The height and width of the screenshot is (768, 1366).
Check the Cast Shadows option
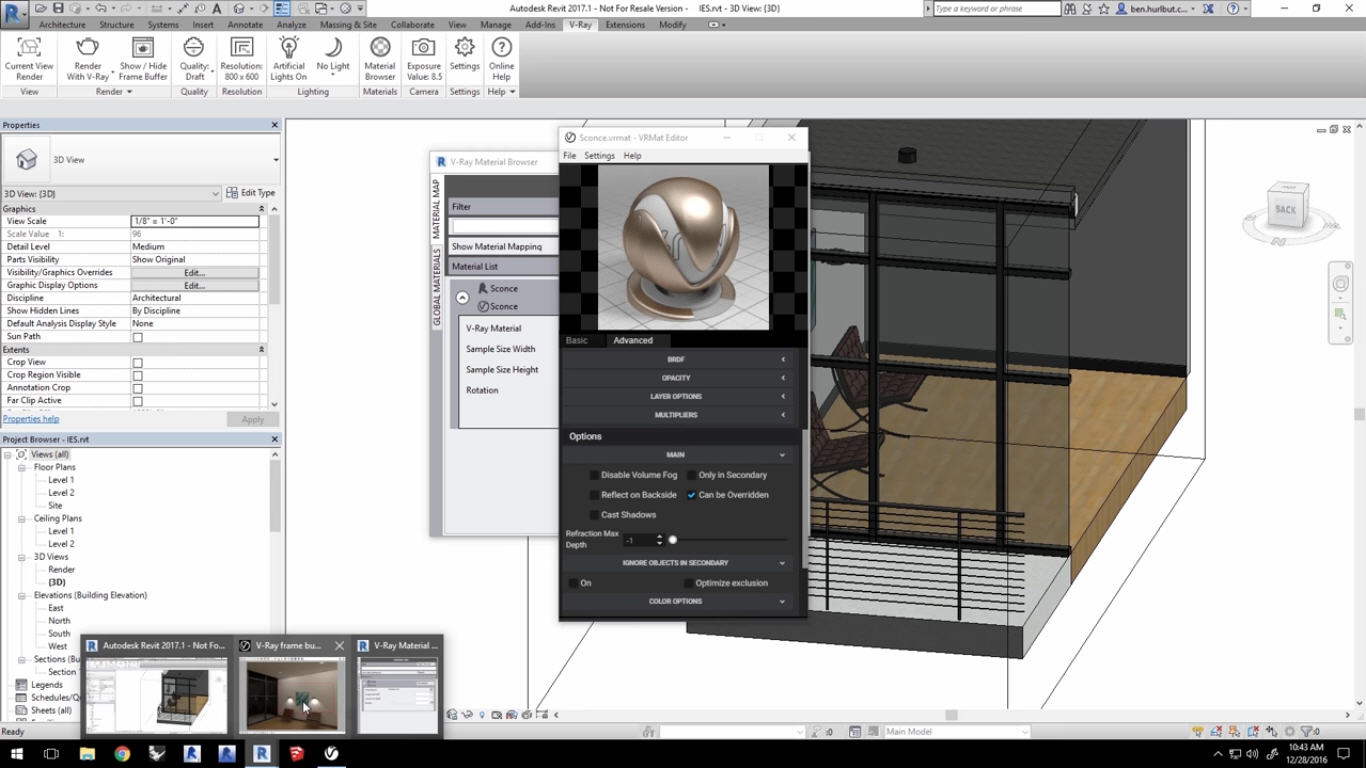(x=594, y=515)
